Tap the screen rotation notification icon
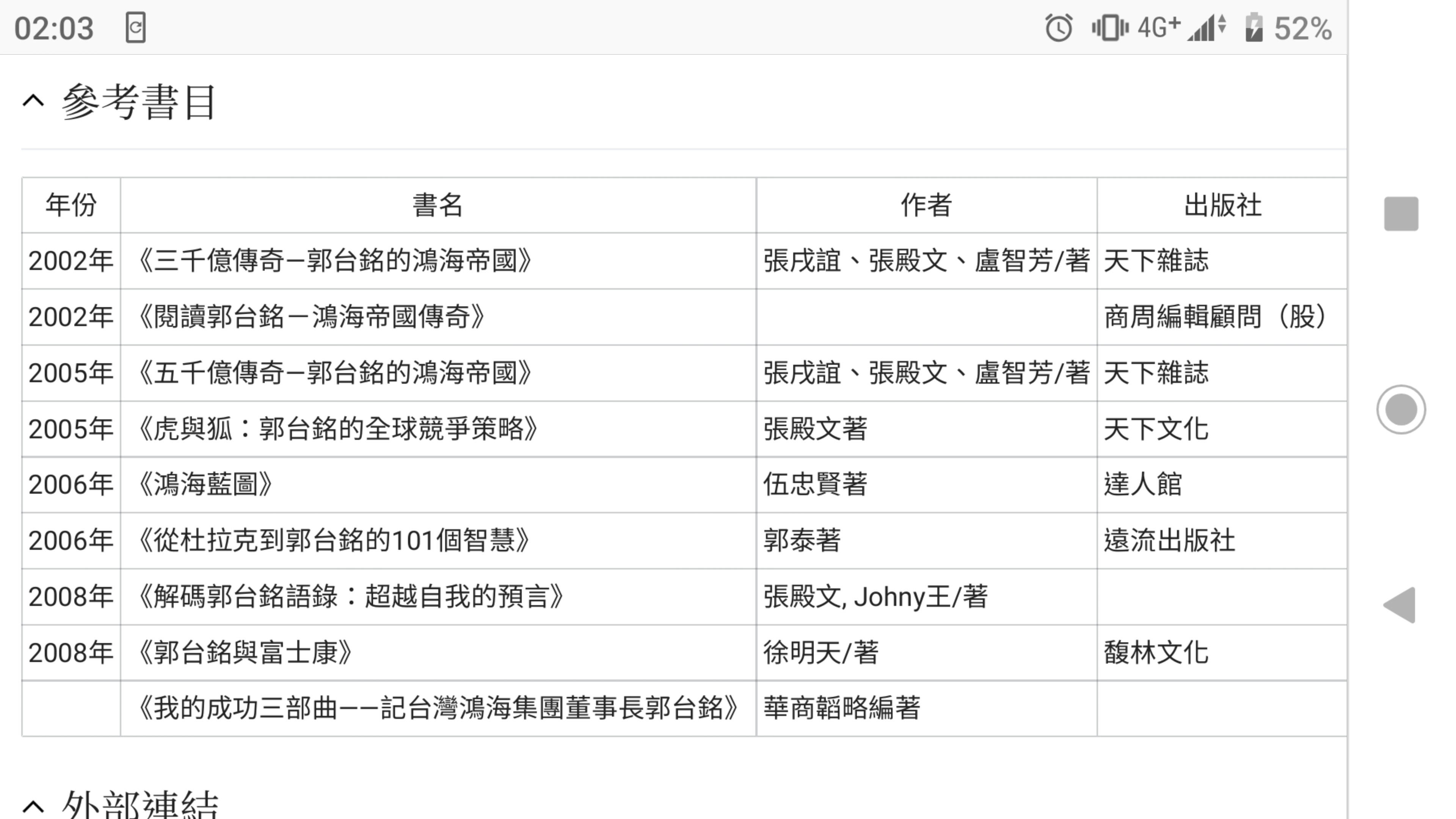This screenshot has height=819, width=1456. pos(136,27)
